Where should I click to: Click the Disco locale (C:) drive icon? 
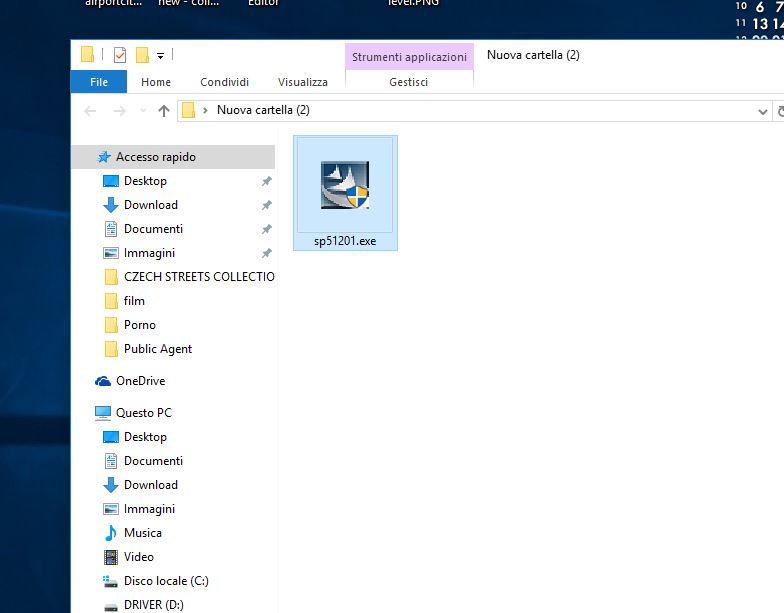pos(110,581)
